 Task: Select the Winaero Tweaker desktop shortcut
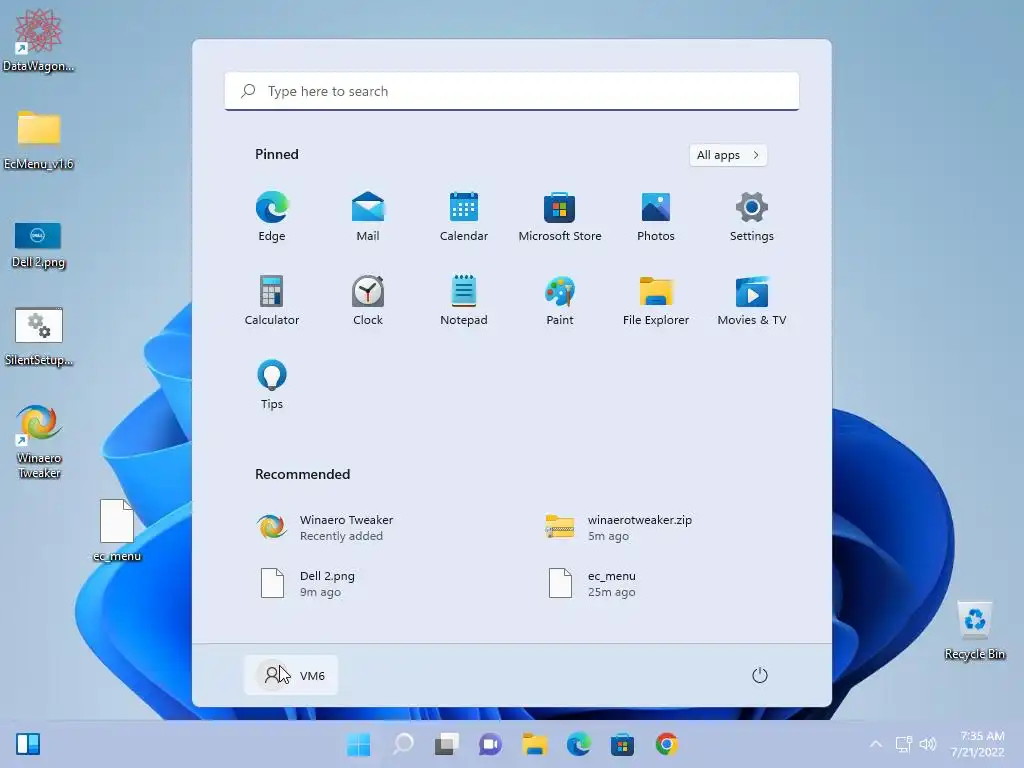39,441
